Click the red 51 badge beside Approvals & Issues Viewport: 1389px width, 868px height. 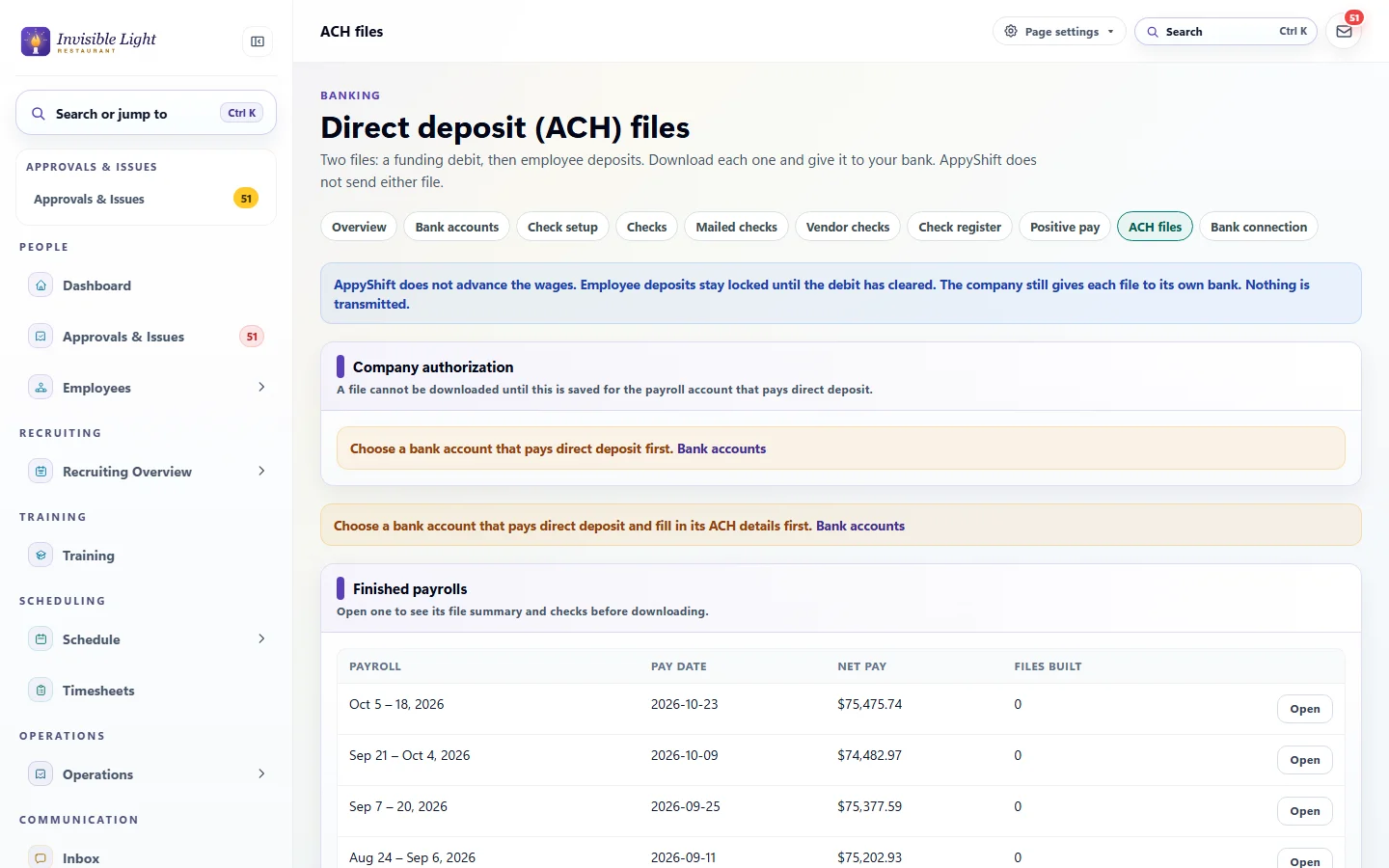coord(252,337)
